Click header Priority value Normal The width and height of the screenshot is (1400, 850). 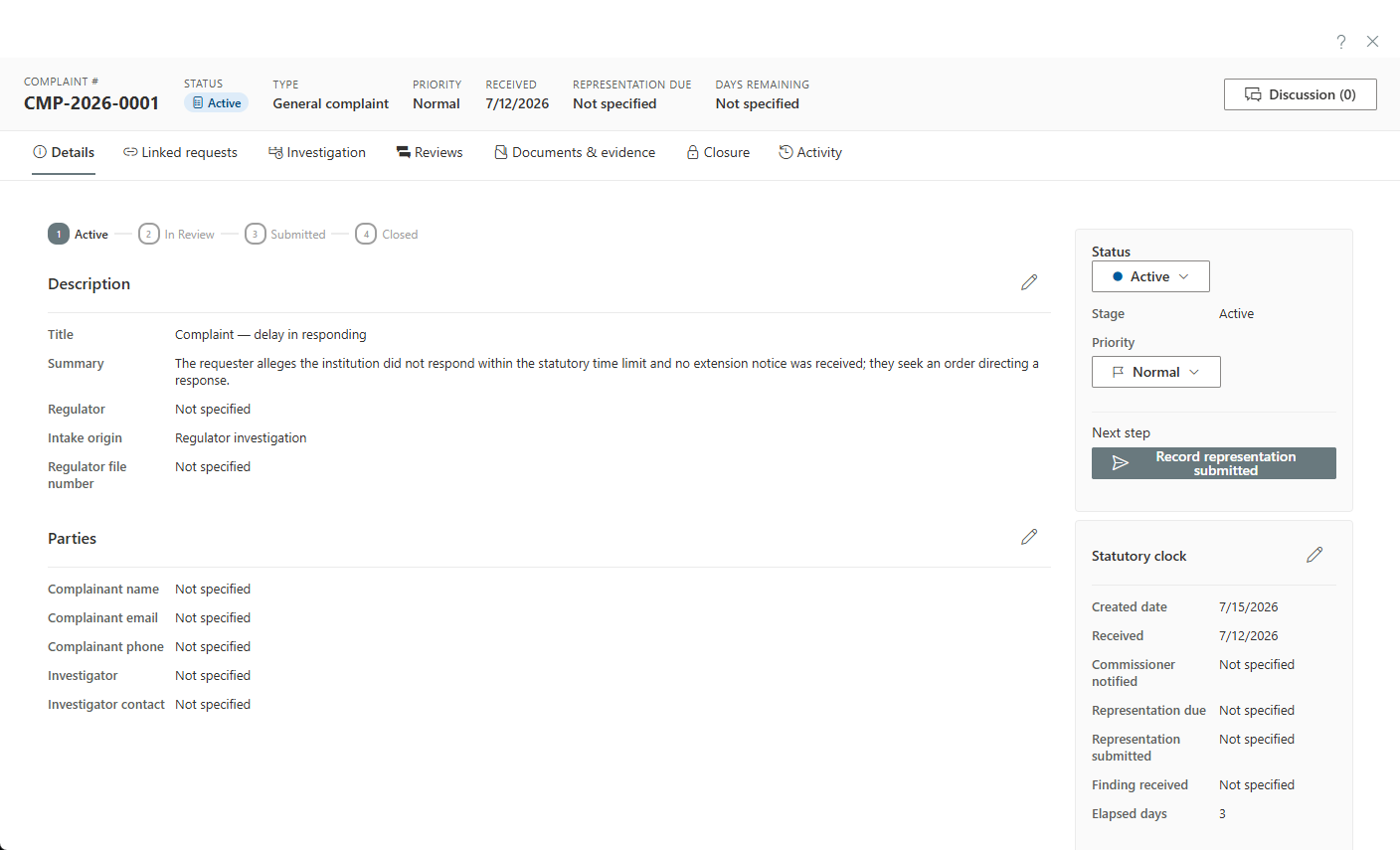(x=437, y=103)
